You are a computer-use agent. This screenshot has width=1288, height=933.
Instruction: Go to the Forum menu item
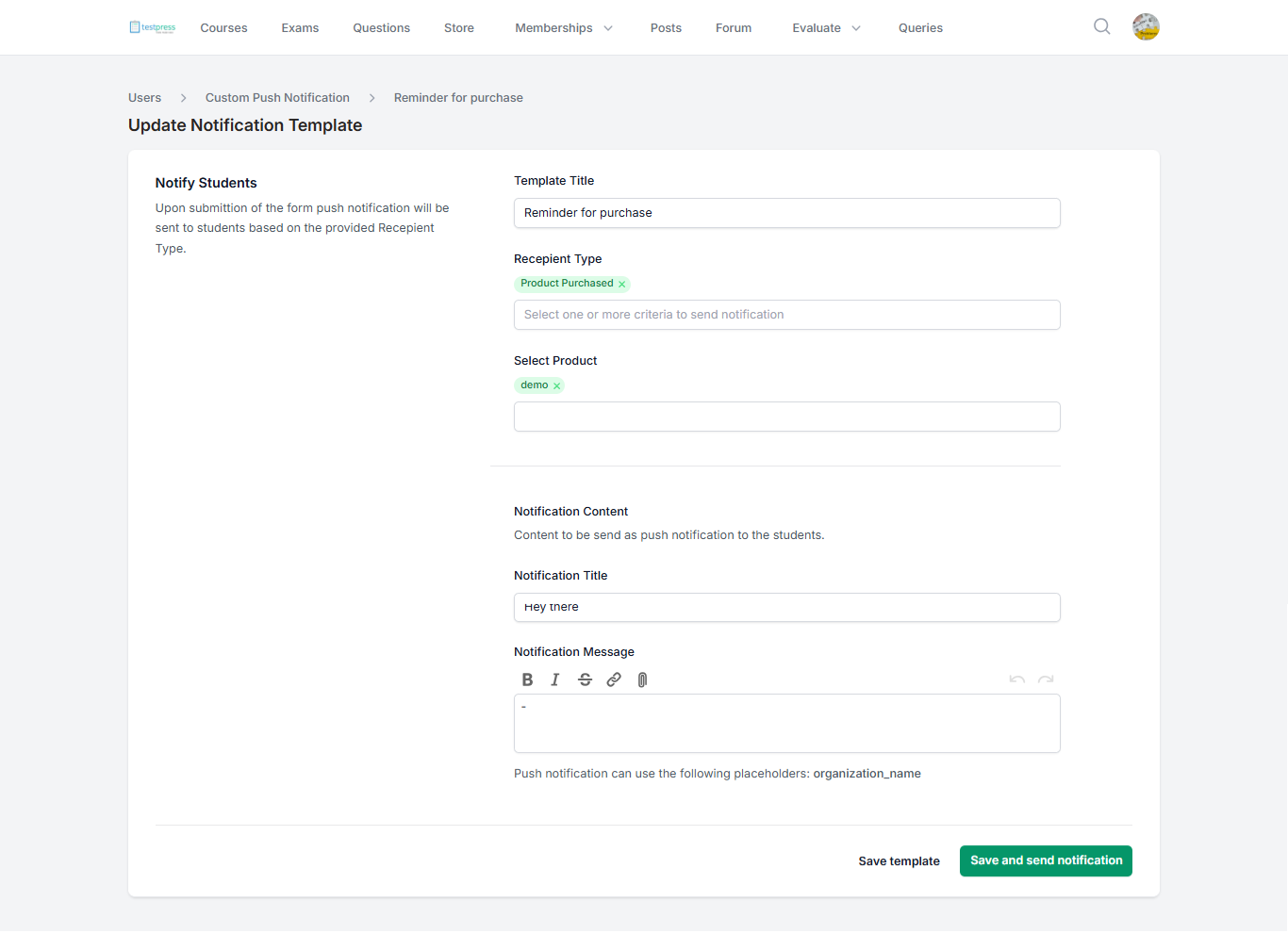coord(734,28)
